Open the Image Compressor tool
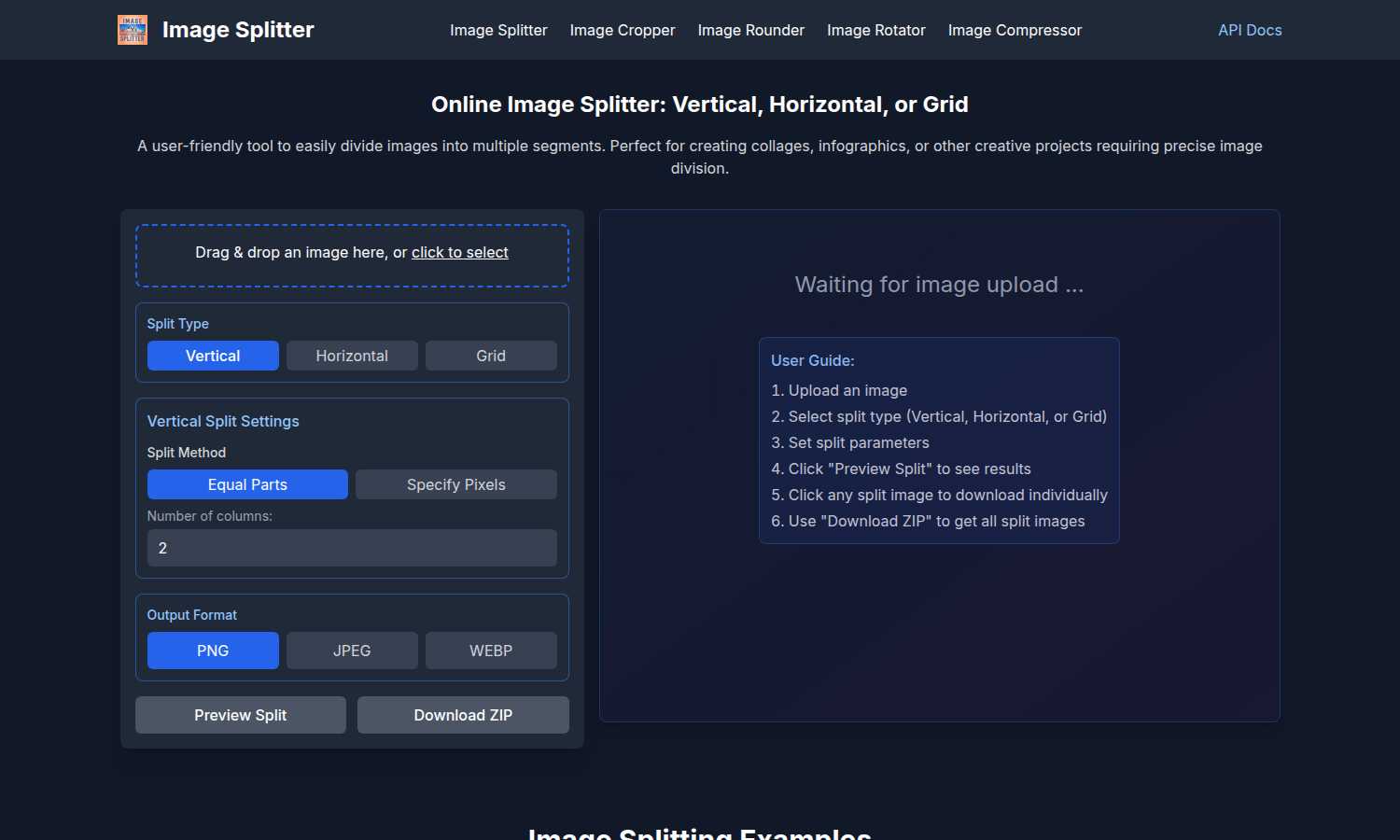 pyautogui.click(x=1015, y=30)
